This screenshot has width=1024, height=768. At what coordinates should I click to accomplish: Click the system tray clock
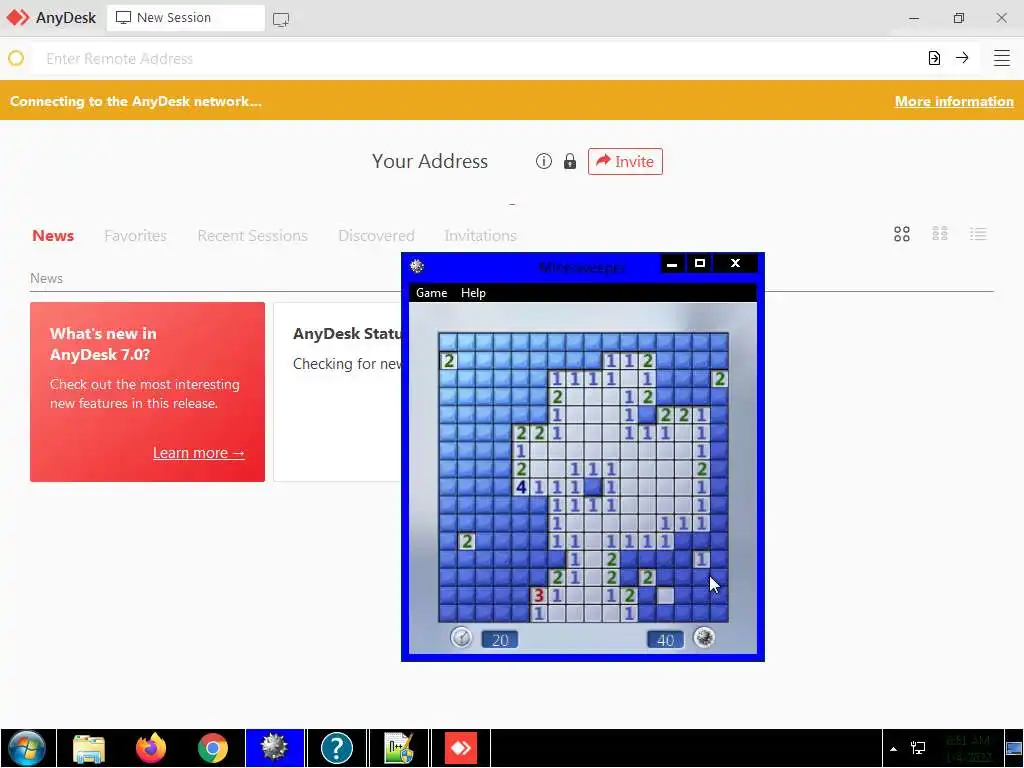(968, 748)
